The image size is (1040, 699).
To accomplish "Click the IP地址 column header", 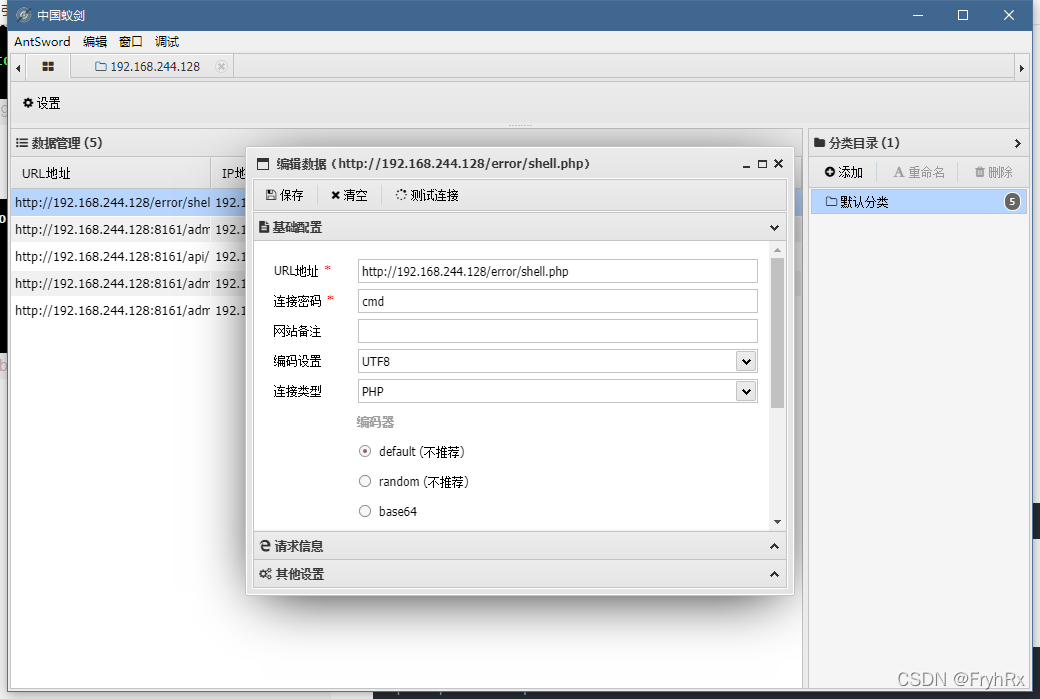I will tap(233, 173).
